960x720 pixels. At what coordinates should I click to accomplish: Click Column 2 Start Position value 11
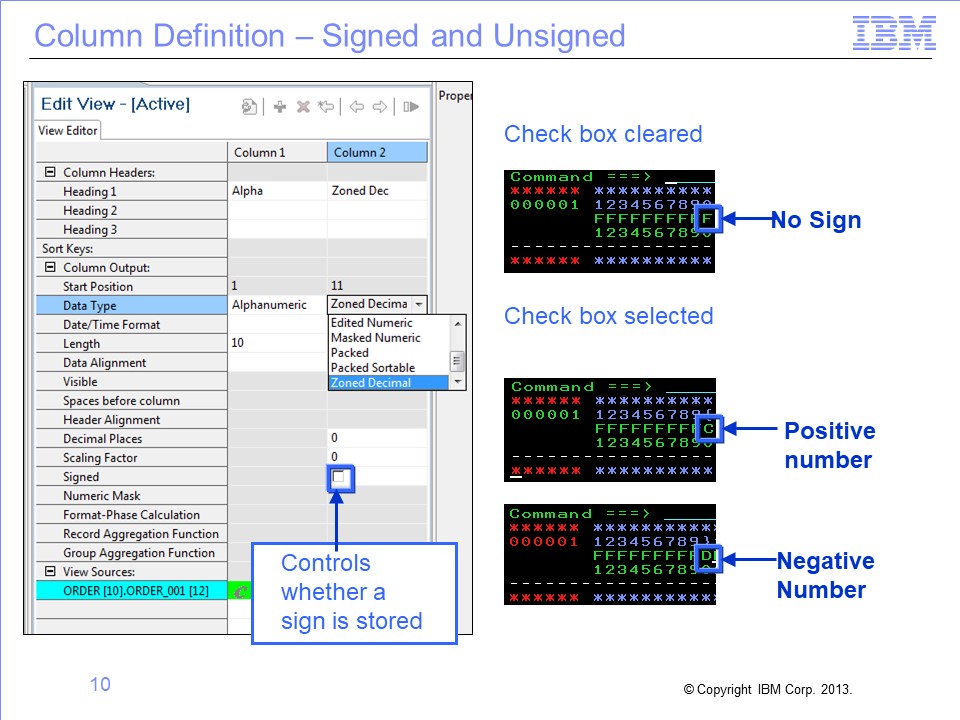coord(377,286)
